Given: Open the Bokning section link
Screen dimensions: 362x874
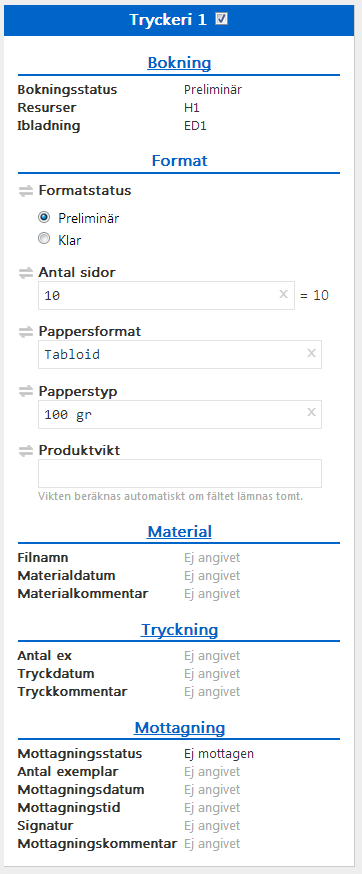Looking at the screenshot, I should click(x=179, y=62).
